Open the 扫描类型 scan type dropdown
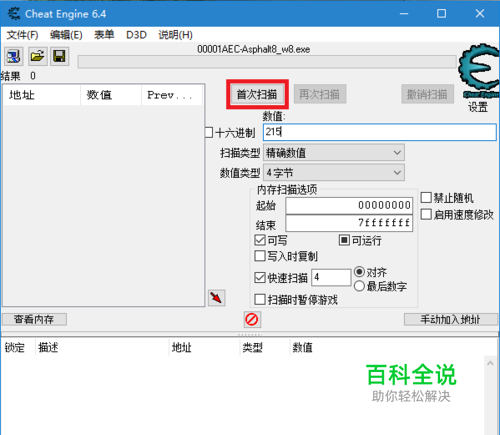500x435 pixels. coord(334,153)
